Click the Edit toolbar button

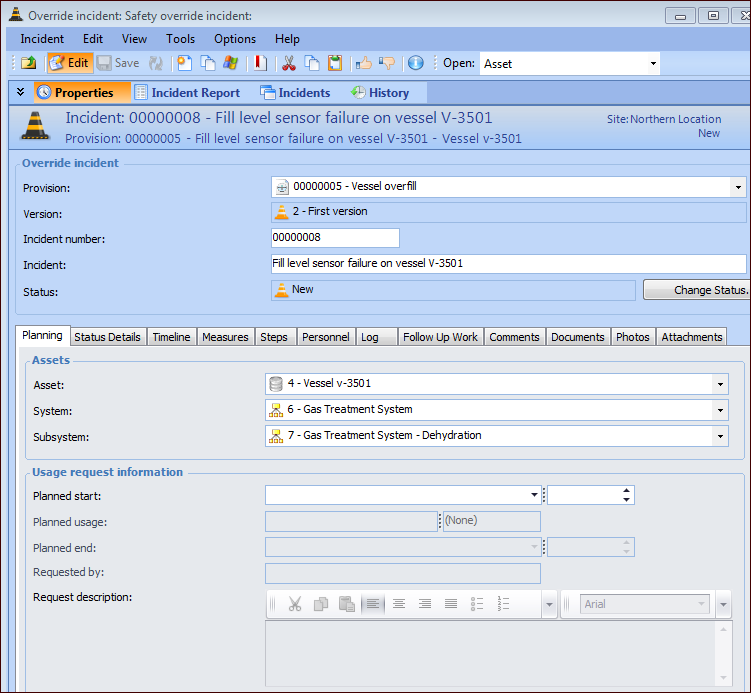coord(69,63)
